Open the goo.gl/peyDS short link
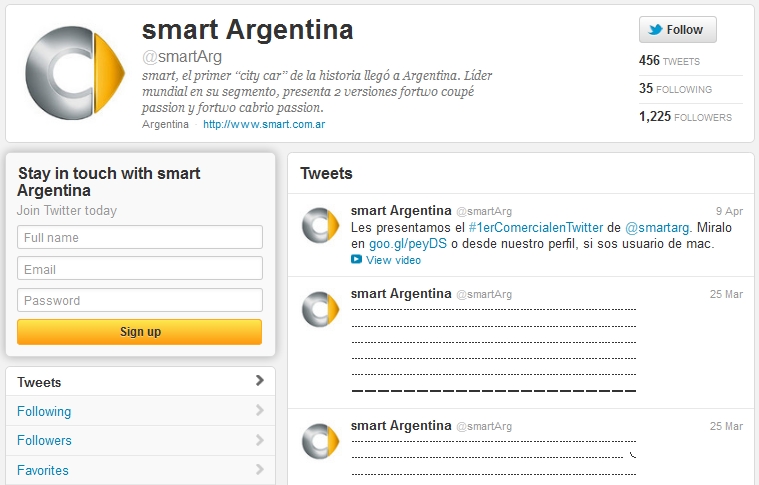 point(408,243)
